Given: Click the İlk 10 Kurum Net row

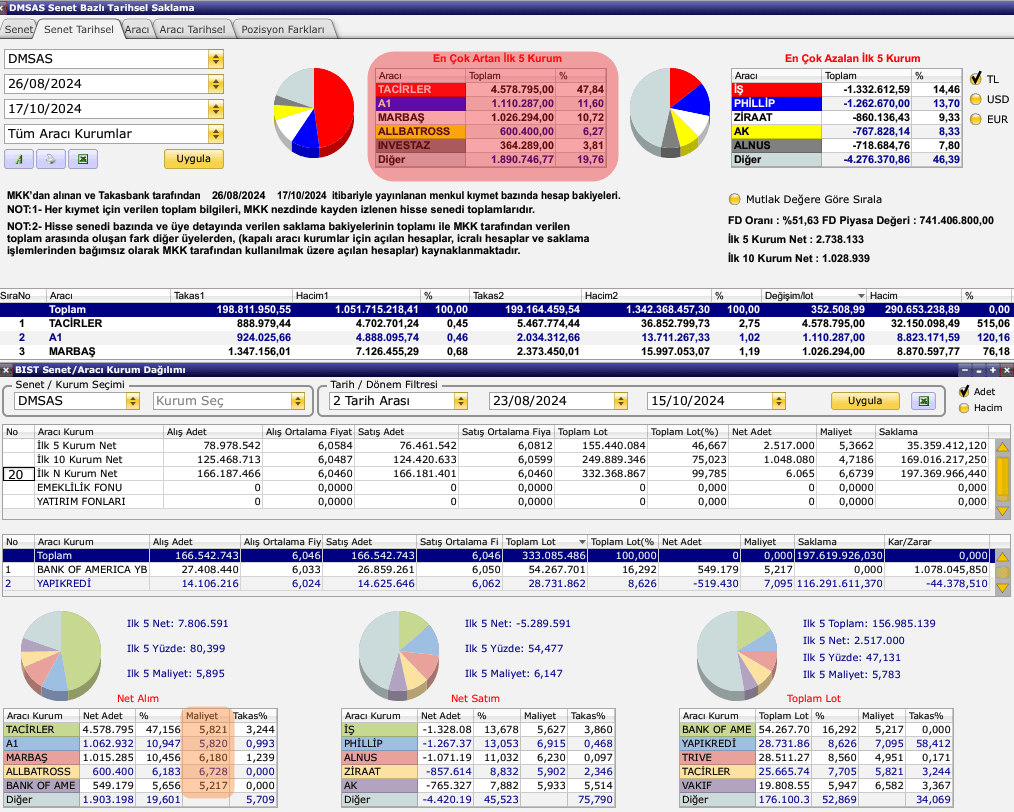Looking at the screenshot, I should pyautogui.click(x=496, y=460).
